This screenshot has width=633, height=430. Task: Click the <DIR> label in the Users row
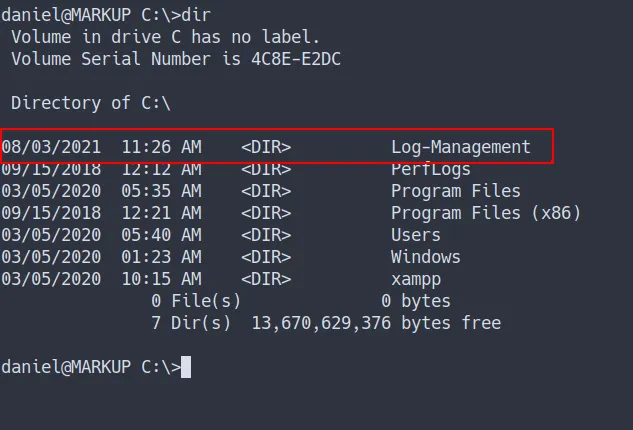[x=265, y=235]
